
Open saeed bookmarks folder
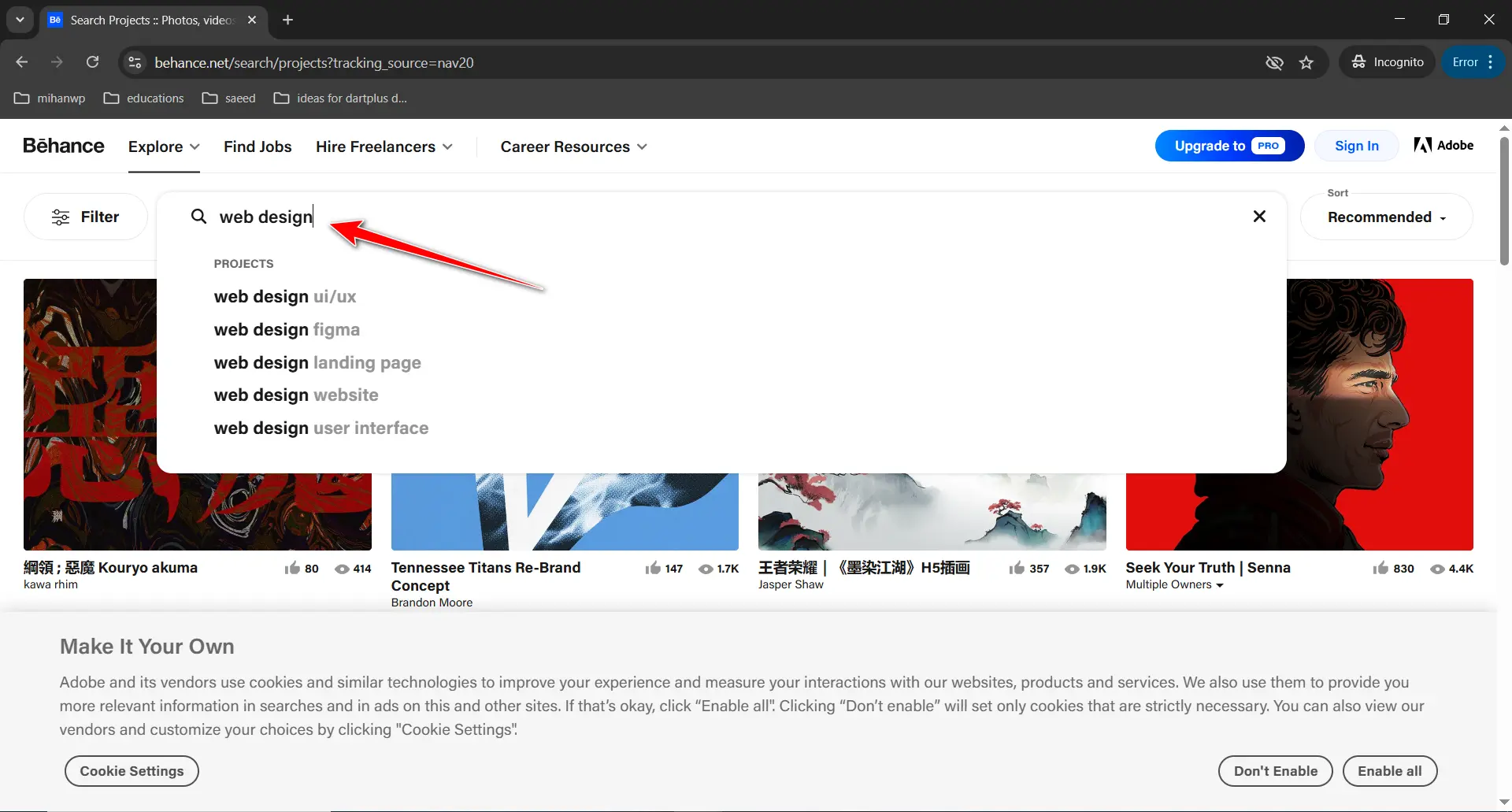pyautogui.click(x=229, y=98)
